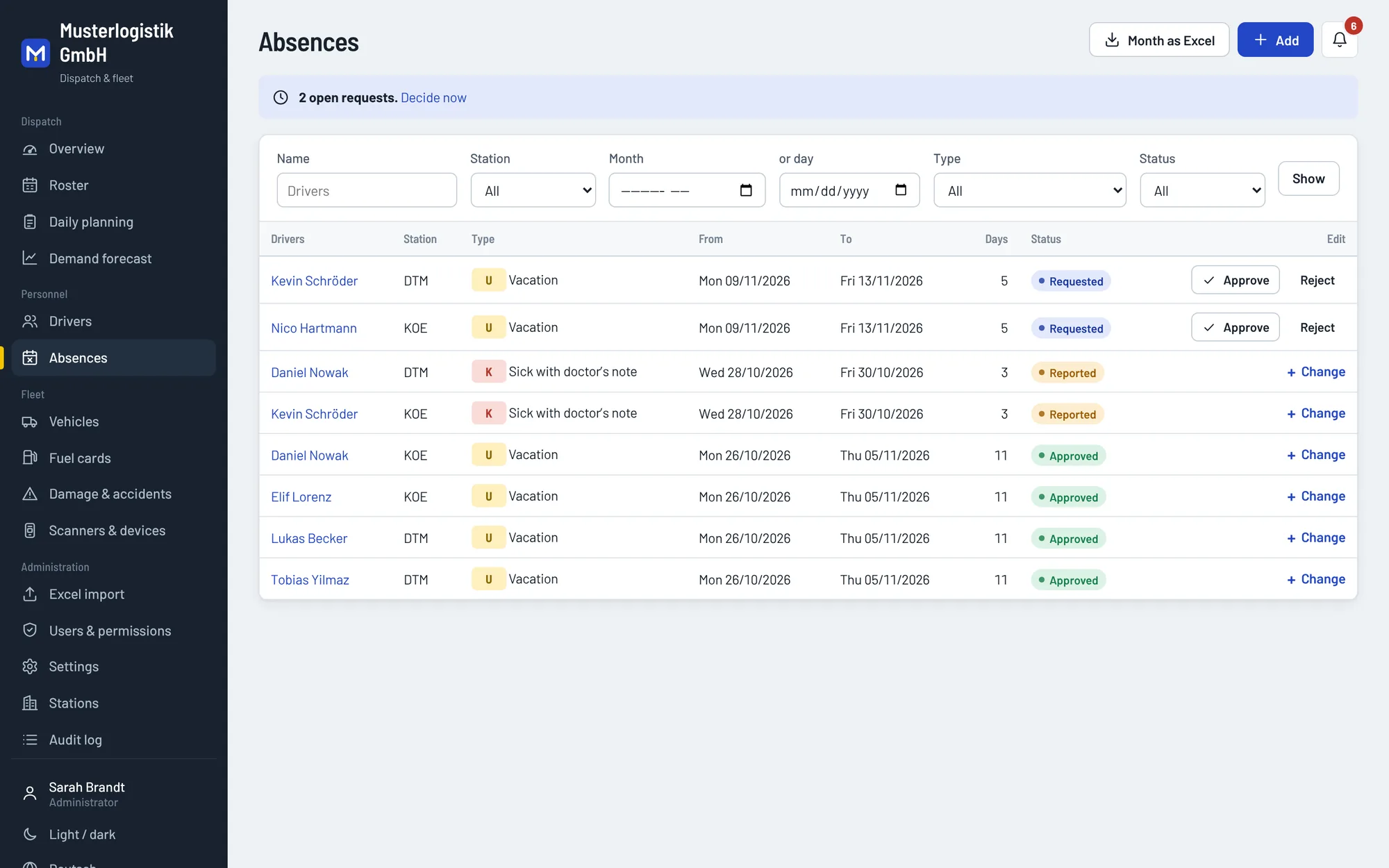Screen dimensions: 1389x868
Task: Change Tobias Yilmaz's absence entry
Action: coord(1315,579)
